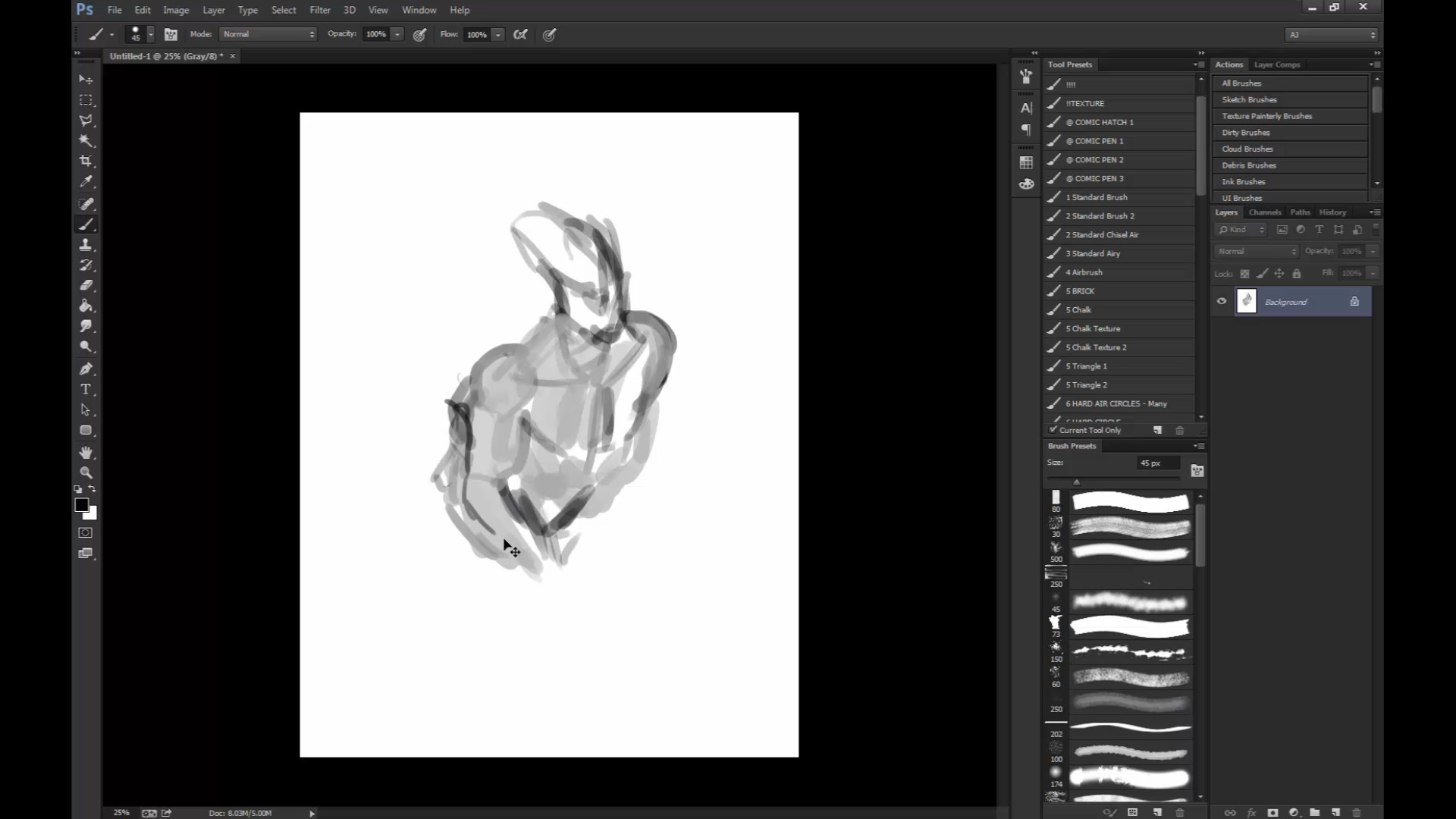The height and width of the screenshot is (819, 1456).
Task: Close the Untitled-1 document tab
Action: tap(233, 56)
